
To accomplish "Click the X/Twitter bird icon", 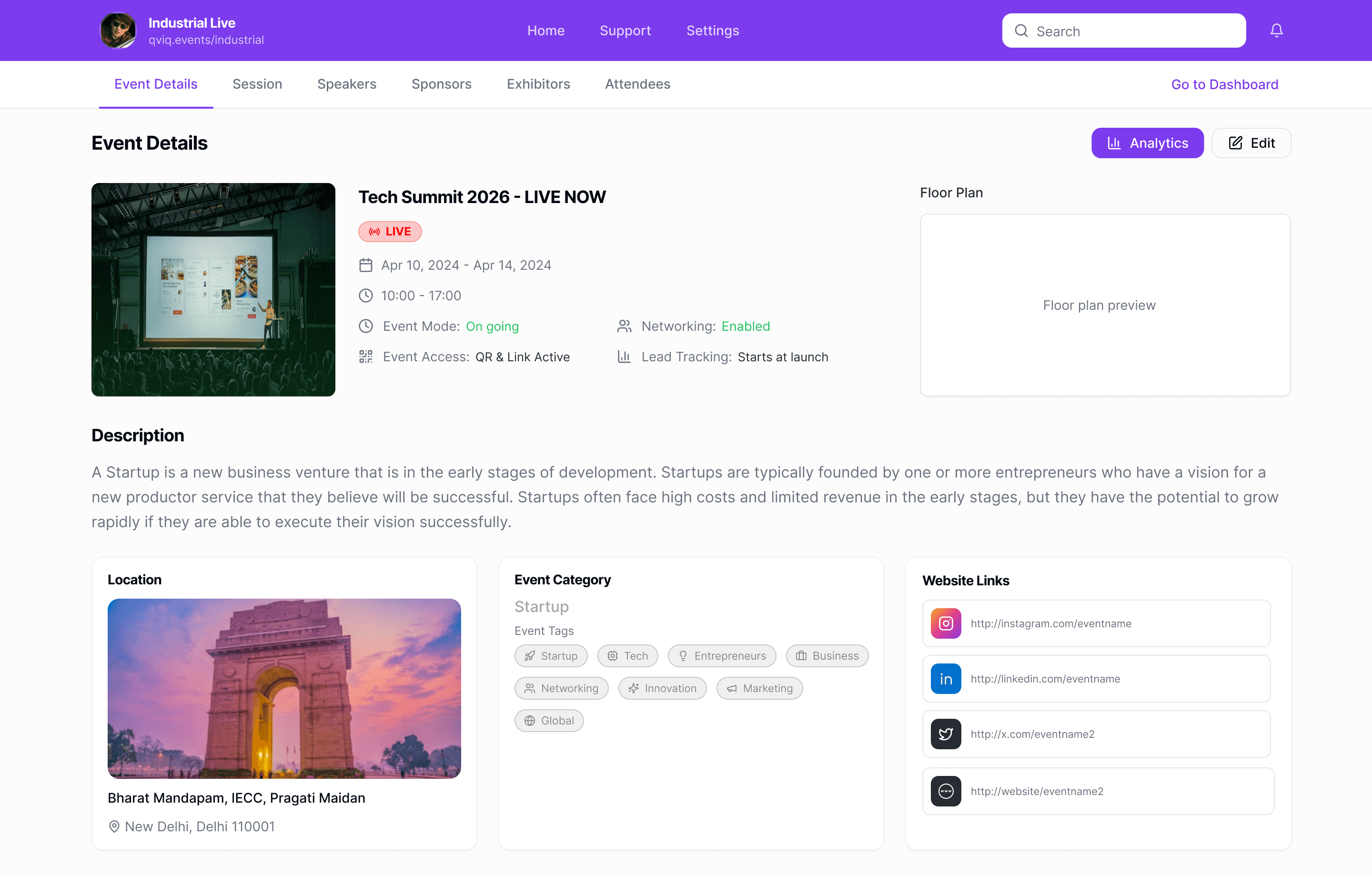I will pos(946,734).
